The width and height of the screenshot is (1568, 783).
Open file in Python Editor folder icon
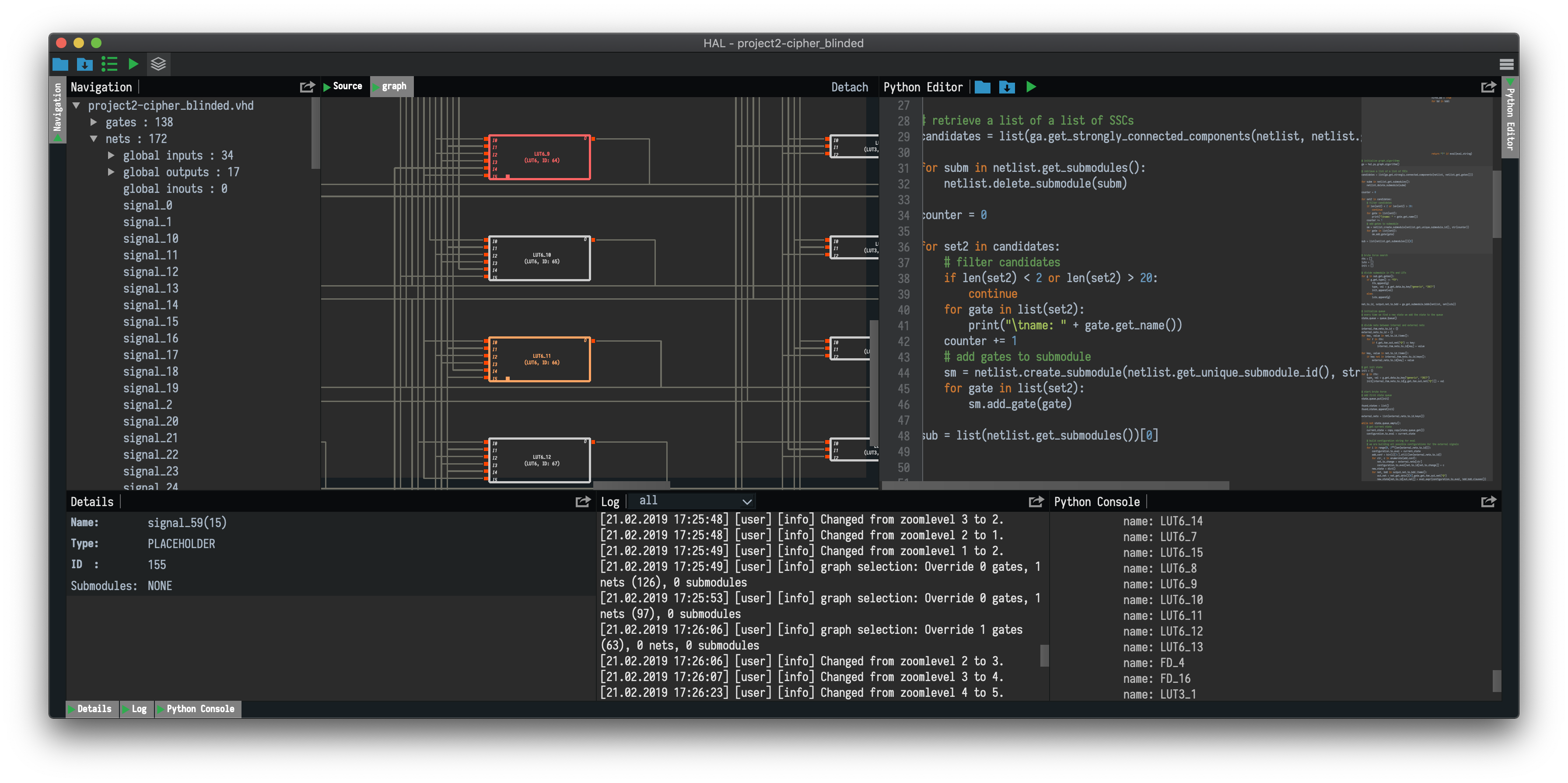983,87
